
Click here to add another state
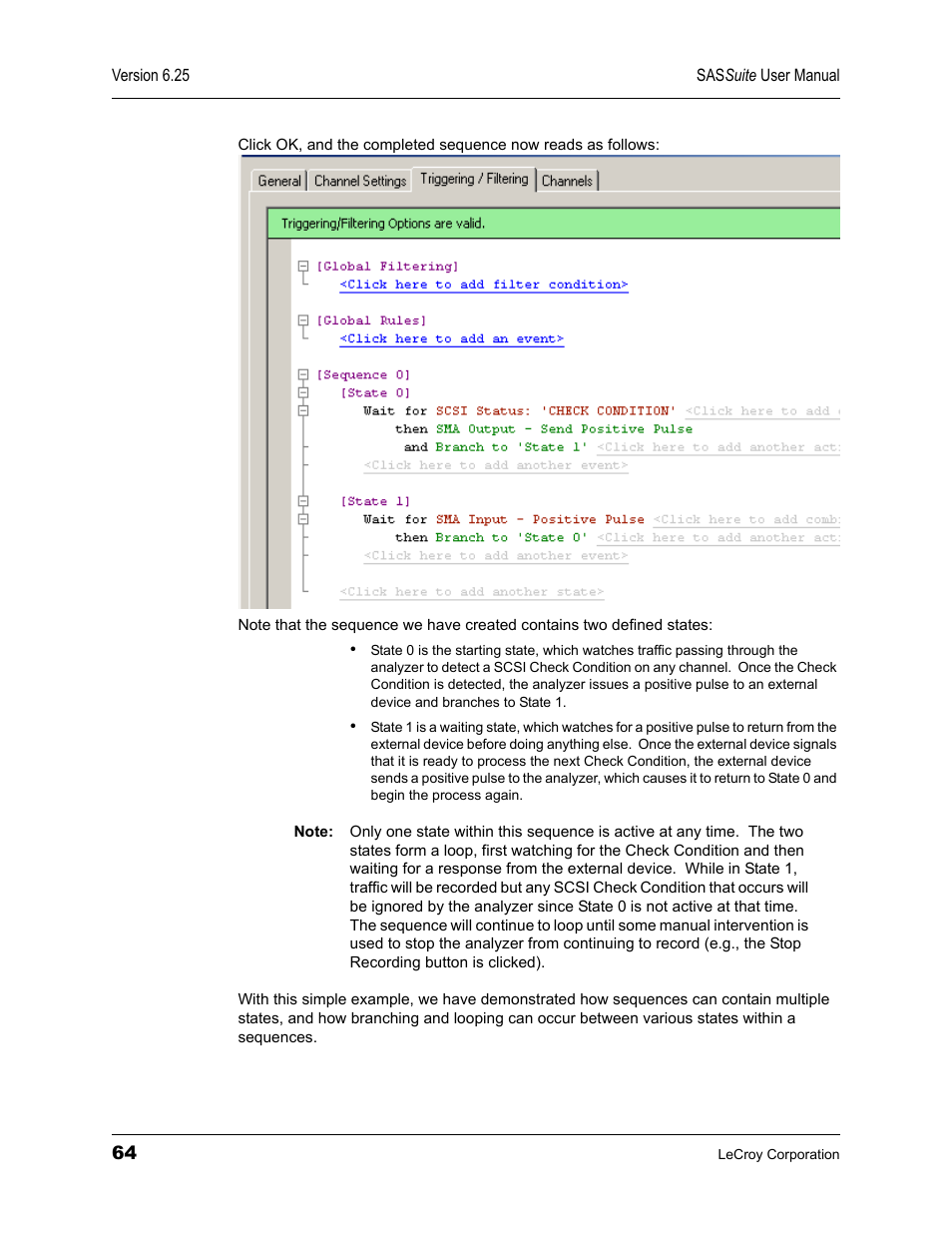click(472, 592)
